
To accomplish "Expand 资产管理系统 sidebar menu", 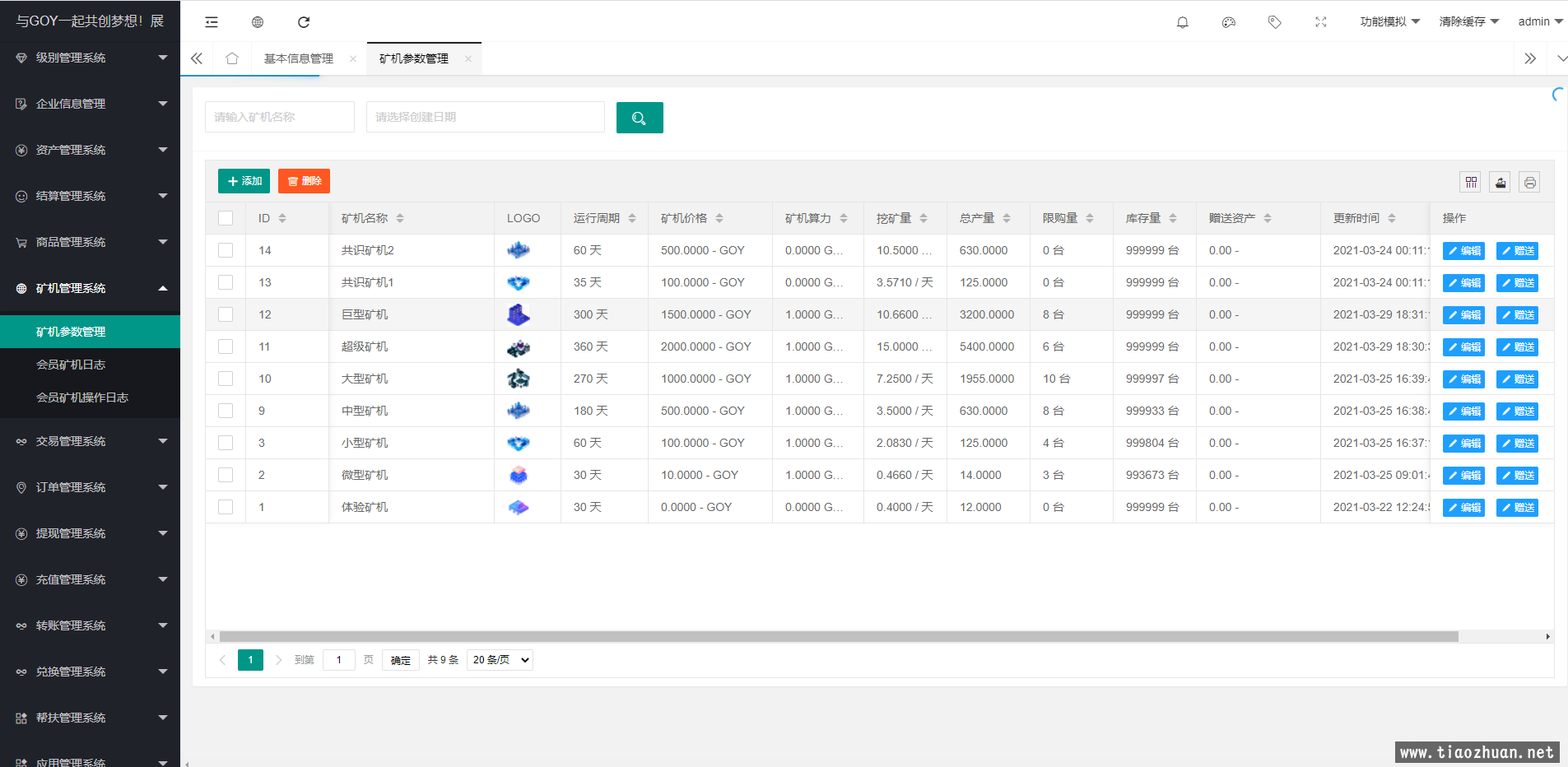I will 90,150.
